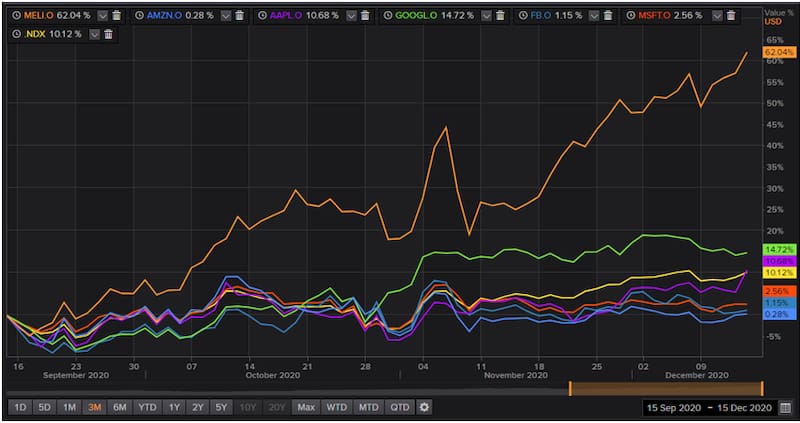Viewport: 800px width, 423px height.
Task: Delete the NDX index series
Action: tap(109, 34)
